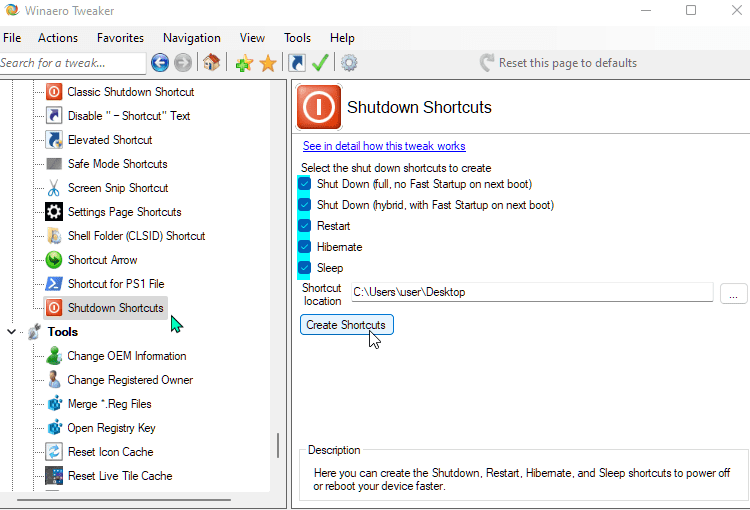
Task: Click the green Shortcut Arrow icon
Action: click(x=54, y=260)
